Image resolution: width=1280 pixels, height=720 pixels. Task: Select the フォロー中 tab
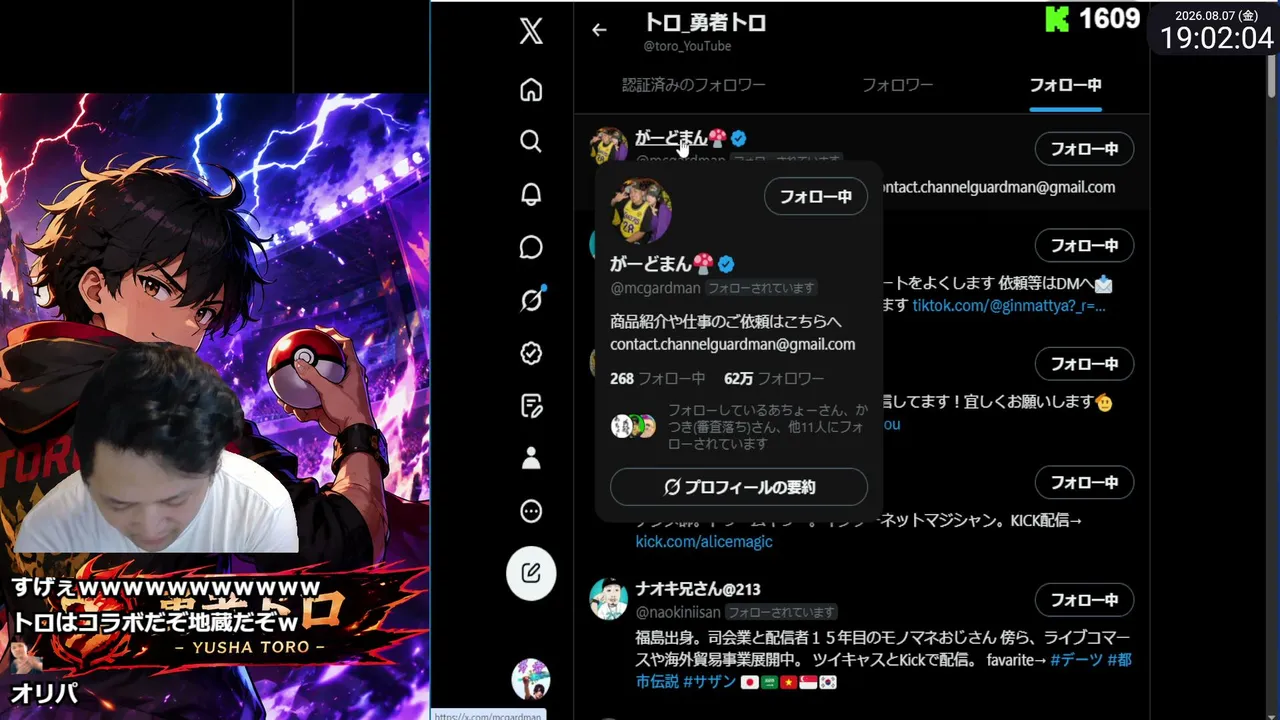pos(1066,85)
